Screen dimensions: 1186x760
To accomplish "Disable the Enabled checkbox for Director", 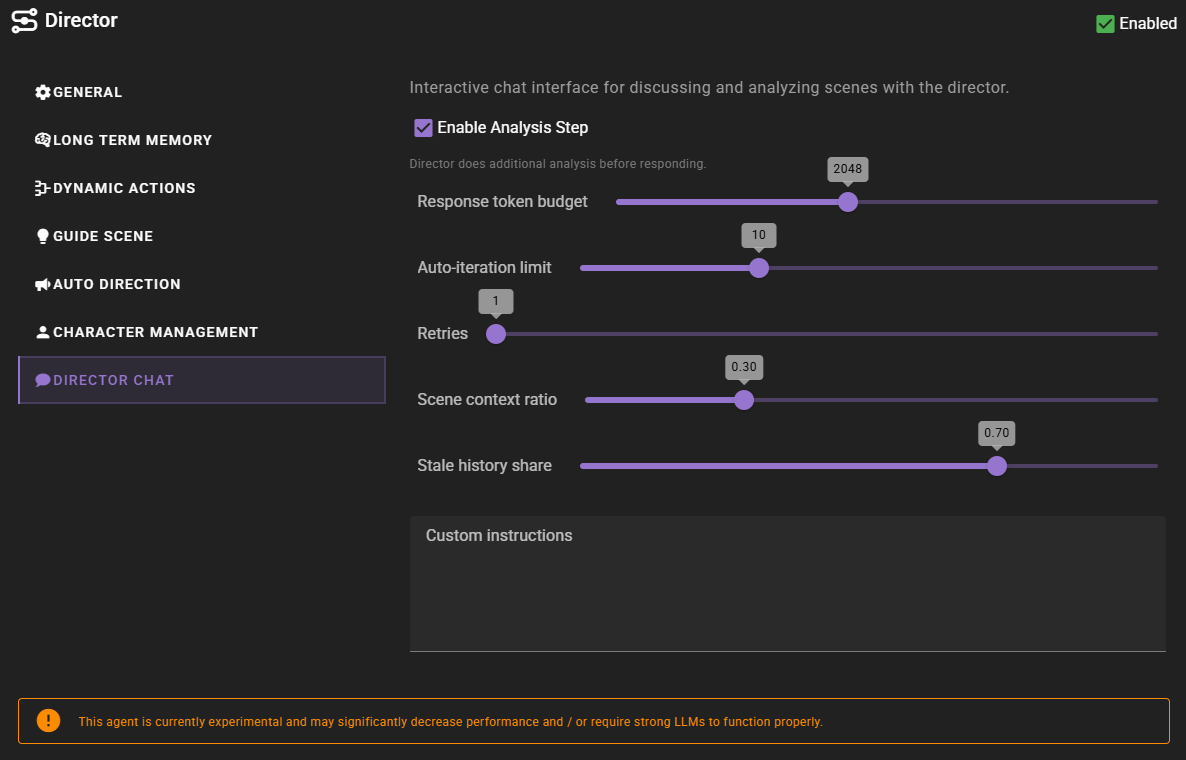I will (1105, 24).
